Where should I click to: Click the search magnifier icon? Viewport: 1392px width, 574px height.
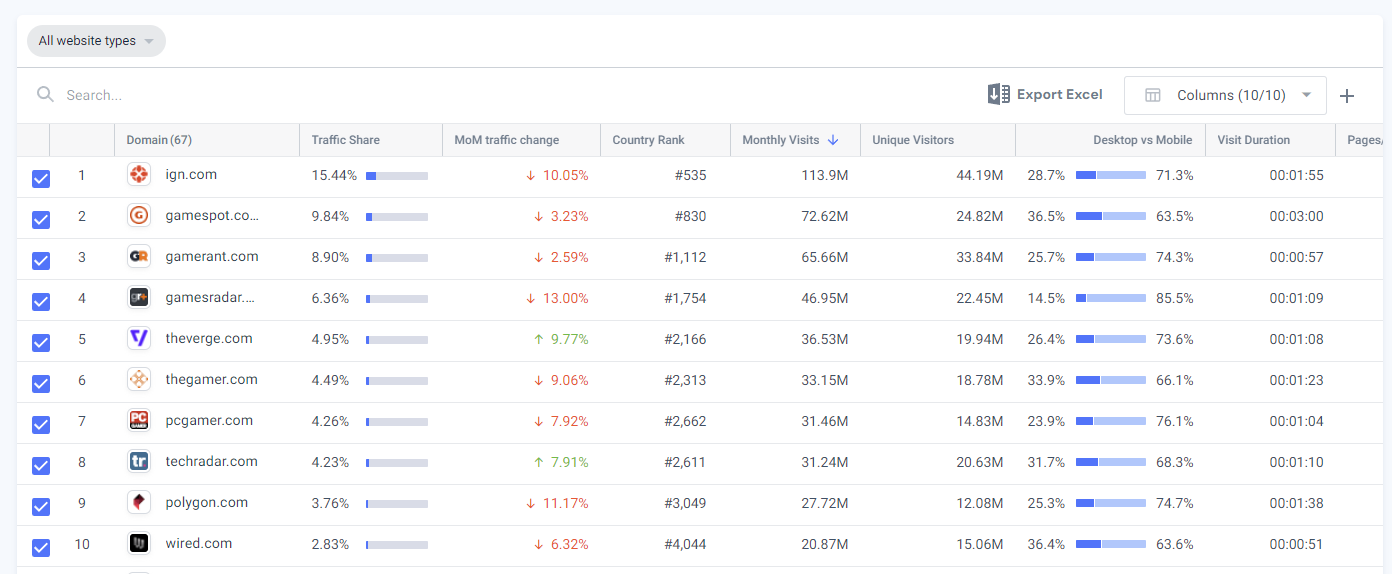(45, 95)
